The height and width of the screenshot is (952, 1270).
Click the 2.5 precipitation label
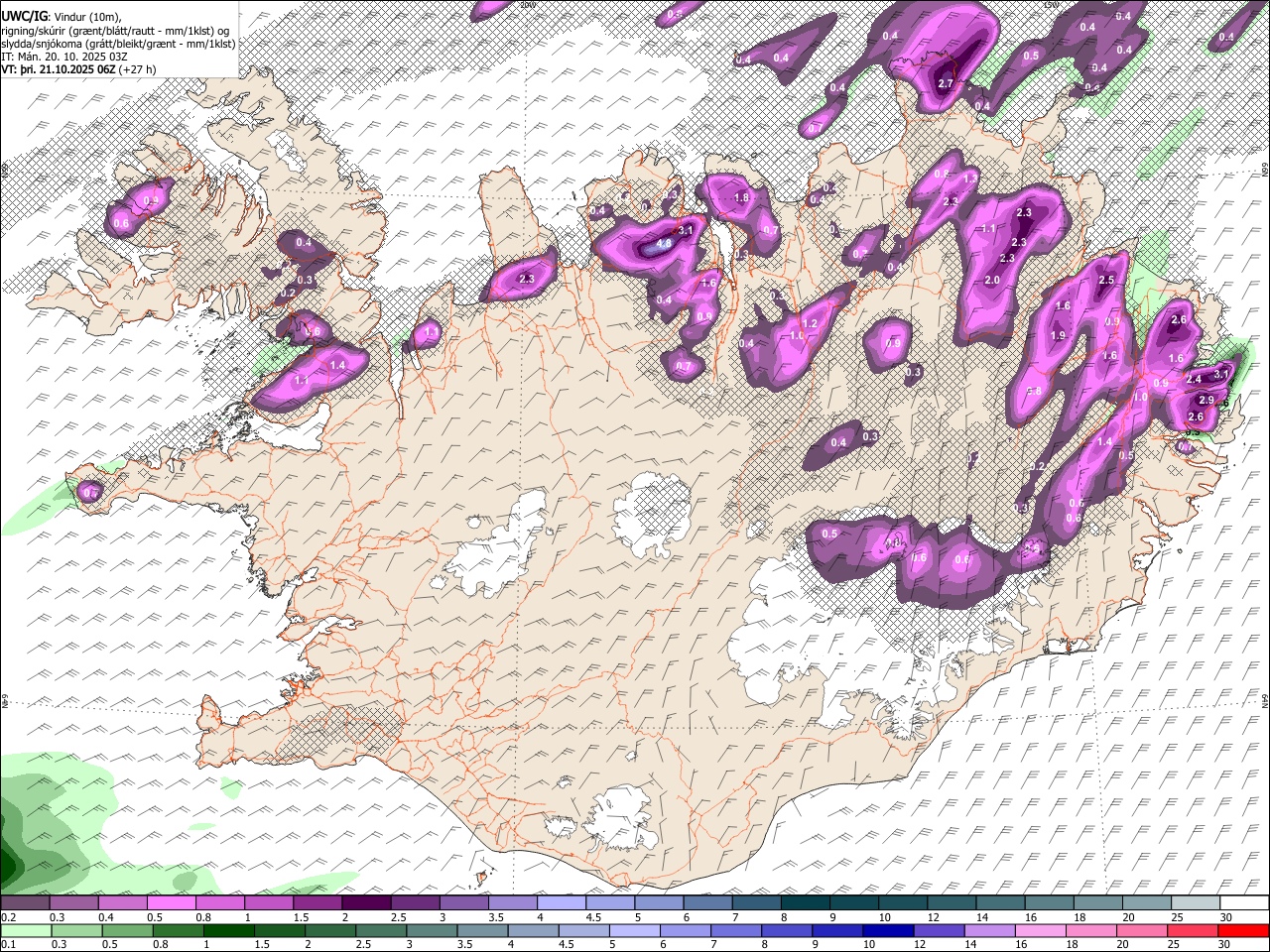(1107, 281)
